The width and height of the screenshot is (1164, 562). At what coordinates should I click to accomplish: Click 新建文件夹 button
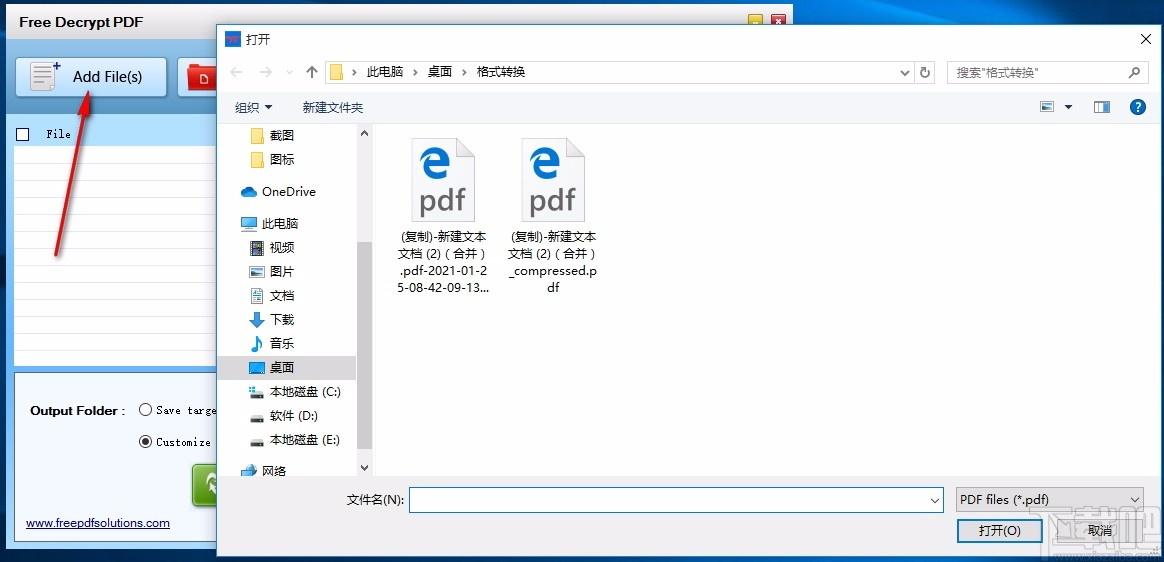pyautogui.click(x=333, y=108)
